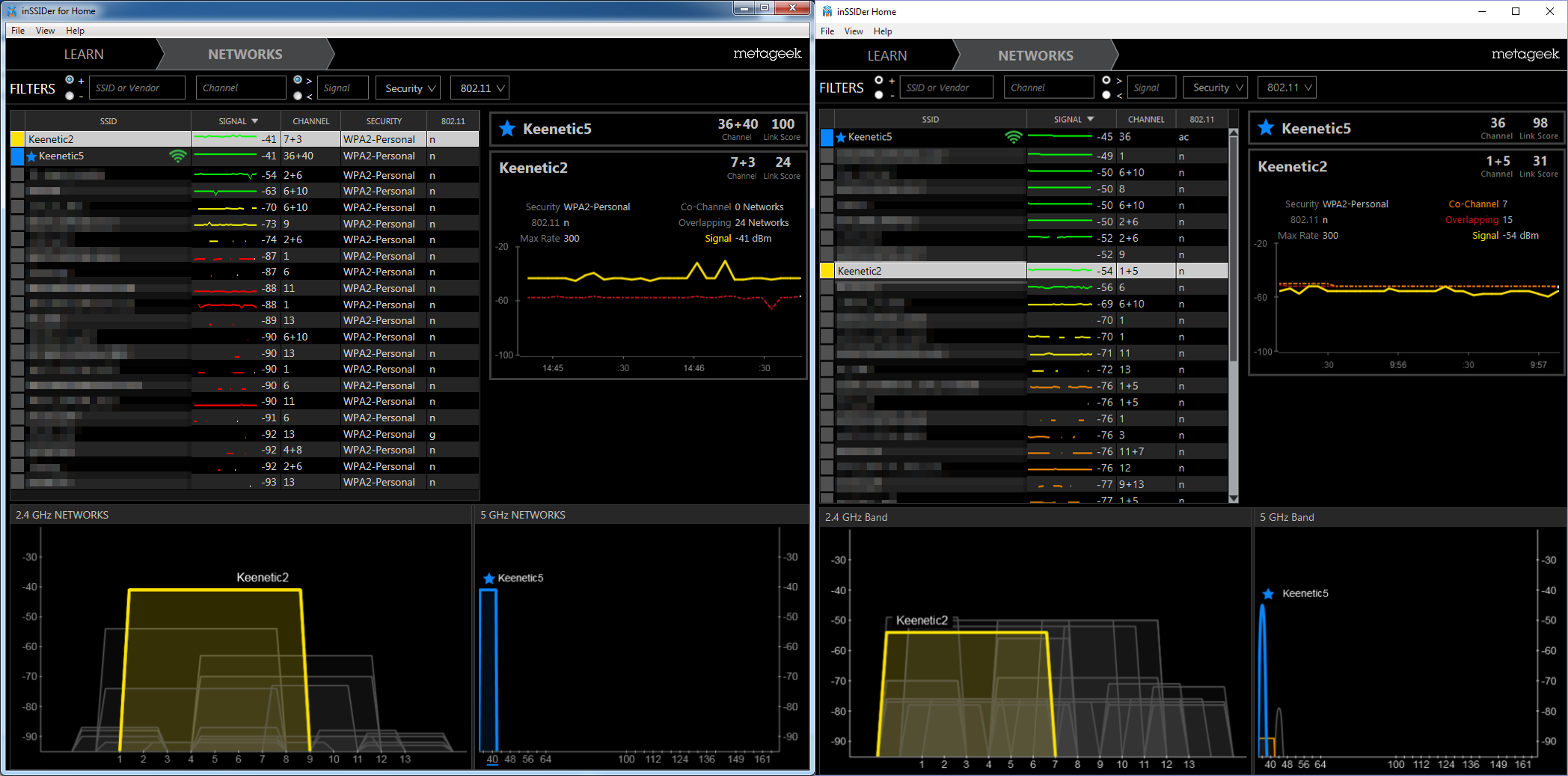Select the less-than signal radio in left window
This screenshot has height=776, width=1568.
tap(298, 96)
